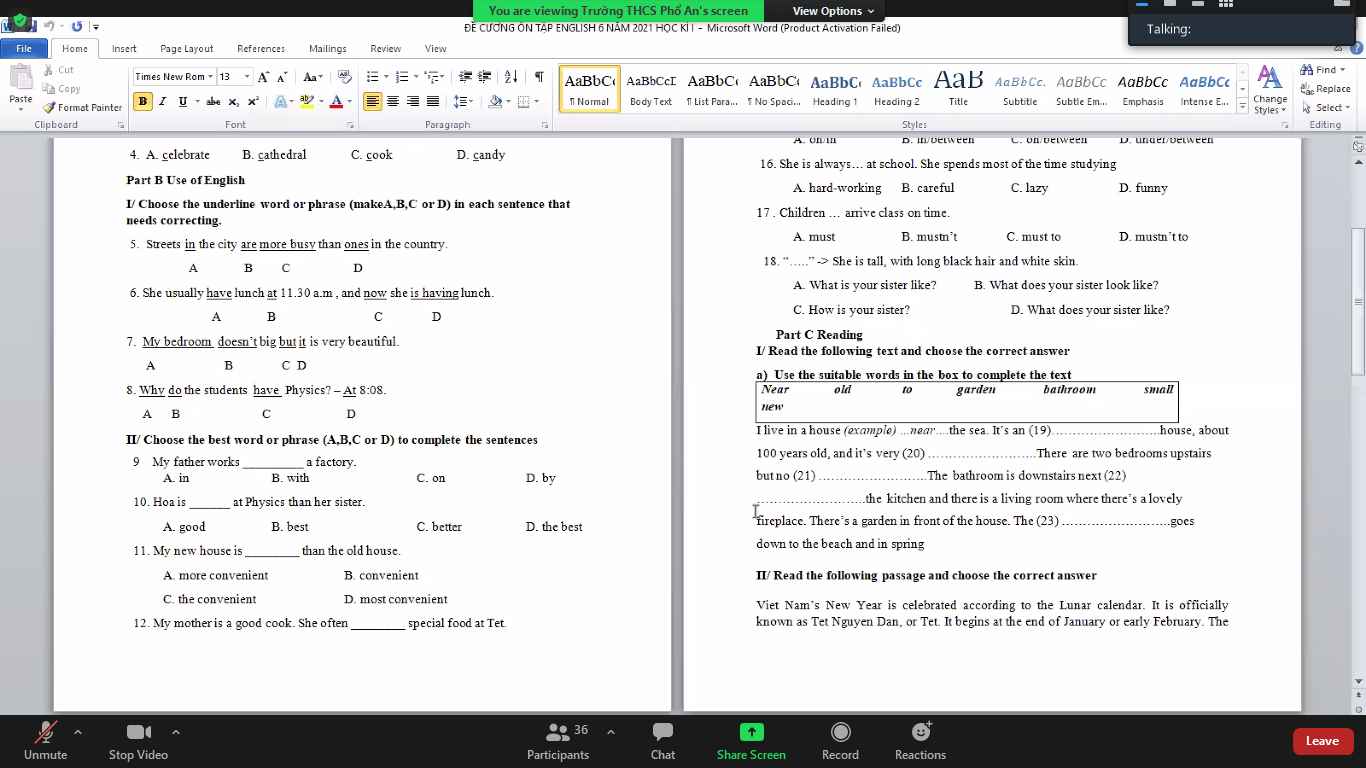Image resolution: width=1366 pixels, height=768 pixels.
Task: Leave the Zoom meeting
Action: pyautogui.click(x=1322, y=741)
